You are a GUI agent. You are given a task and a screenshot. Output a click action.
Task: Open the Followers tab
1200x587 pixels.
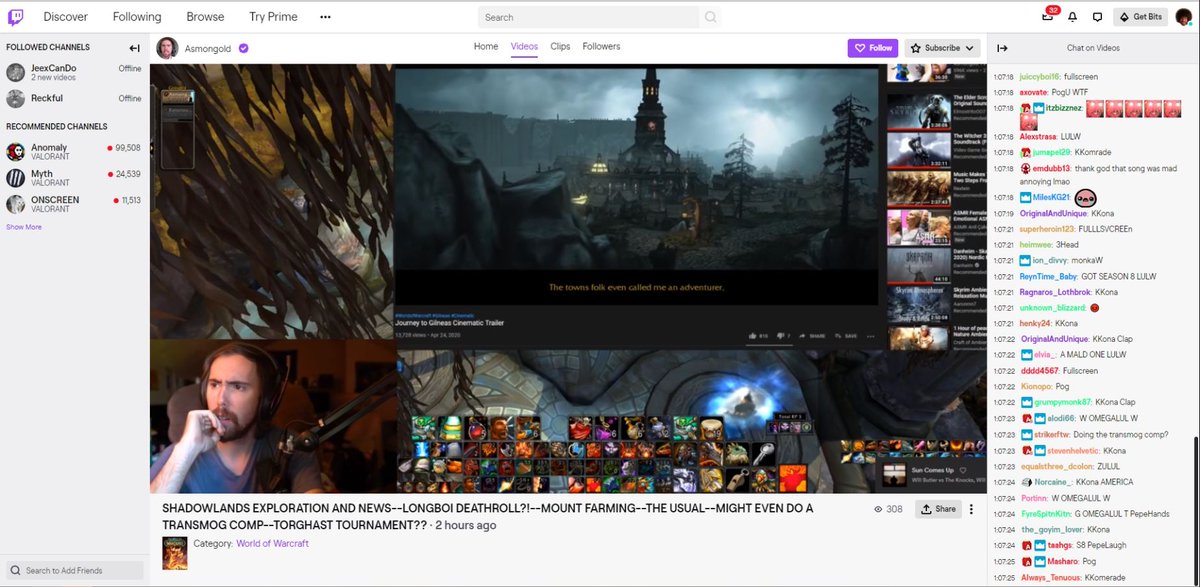(x=601, y=47)
